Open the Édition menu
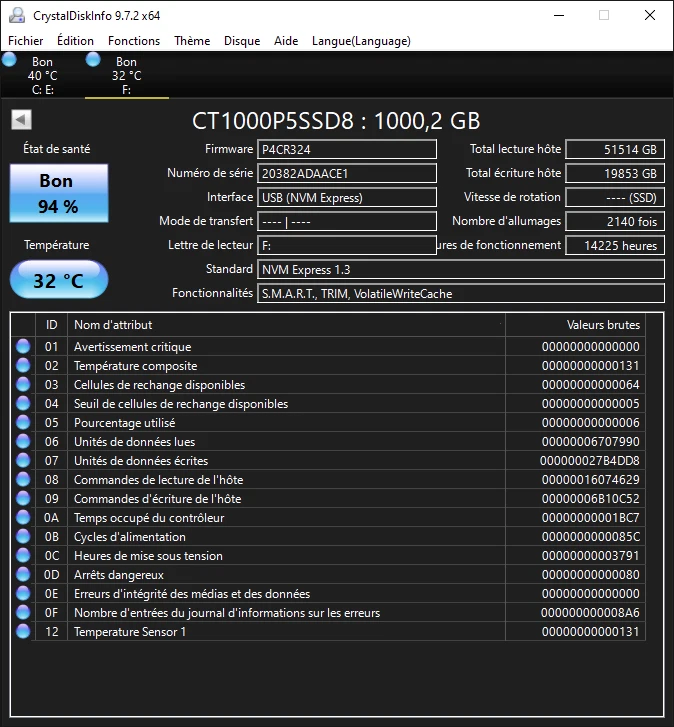674x727 pixels. [75, 41]
